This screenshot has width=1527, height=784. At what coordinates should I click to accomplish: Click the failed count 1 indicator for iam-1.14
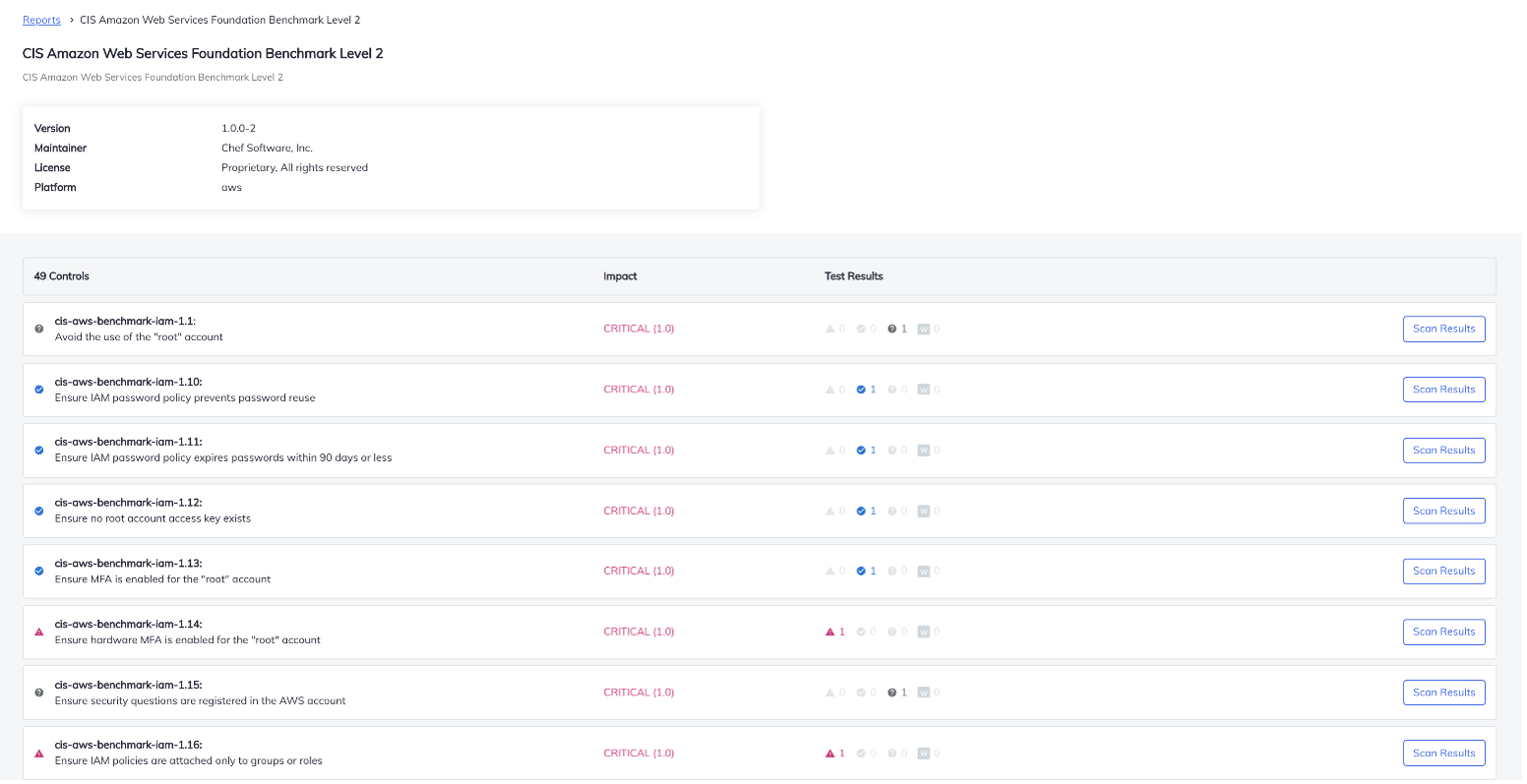coord(831,632)
